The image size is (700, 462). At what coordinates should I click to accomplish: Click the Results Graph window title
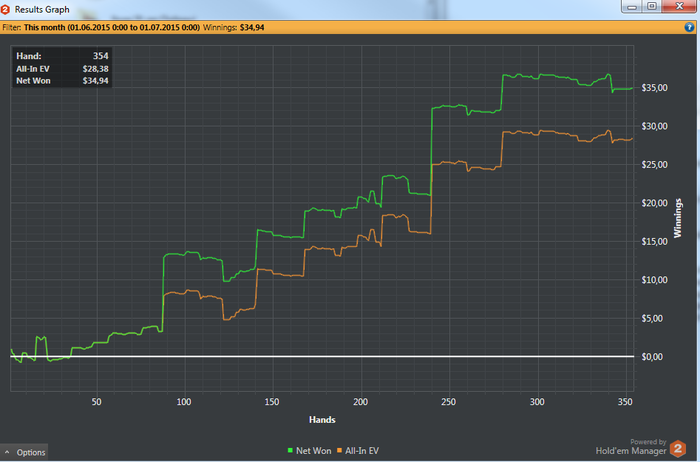coord(42,9)
